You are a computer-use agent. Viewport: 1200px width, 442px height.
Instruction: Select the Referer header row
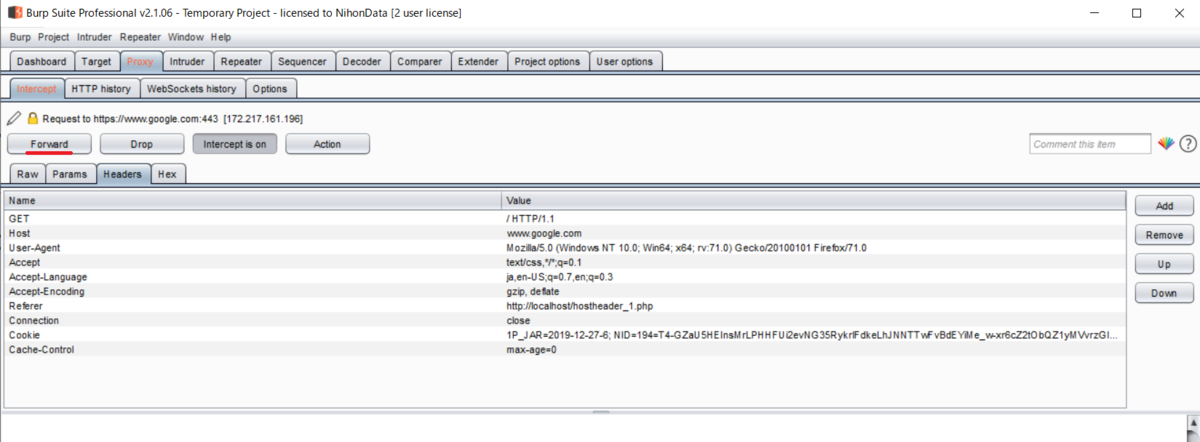coord(565,306)
